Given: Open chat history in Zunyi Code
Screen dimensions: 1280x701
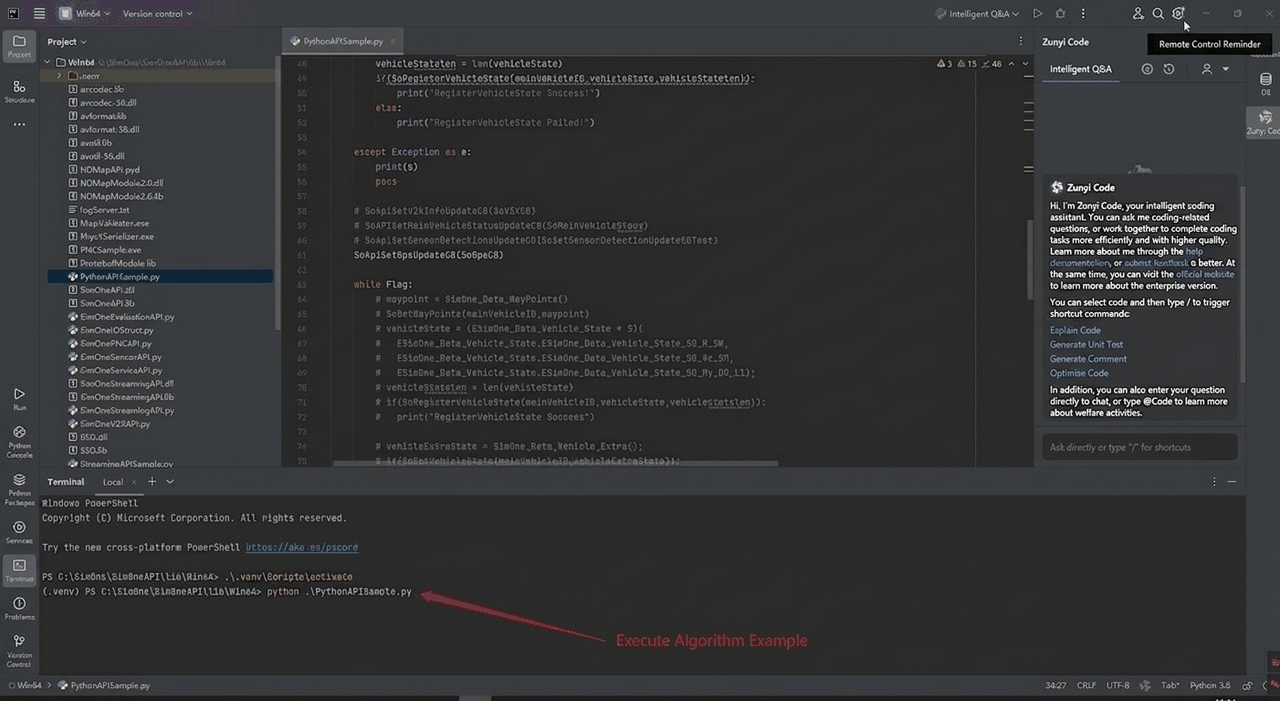Looking at the screenshot, I should coord(1169,69).
